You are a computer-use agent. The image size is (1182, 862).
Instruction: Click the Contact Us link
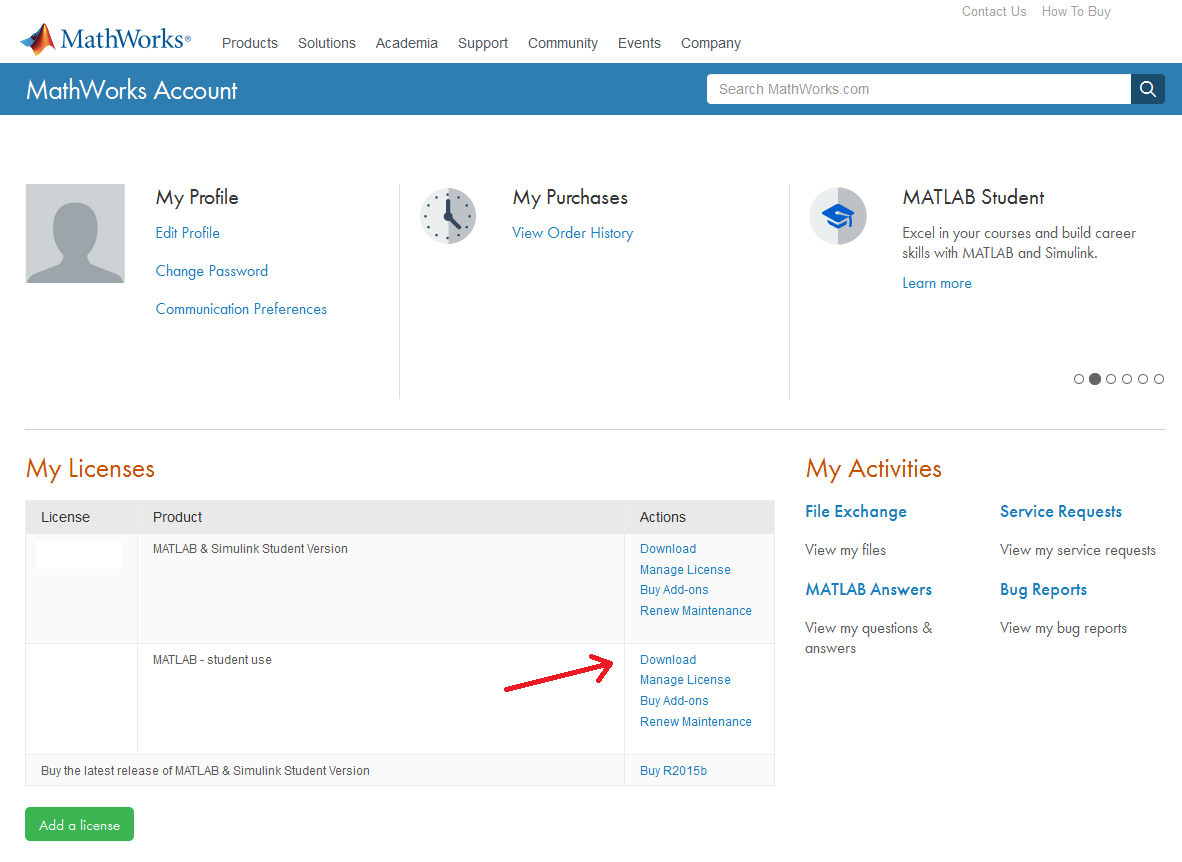pyautogui.click(x=993, y=11)
